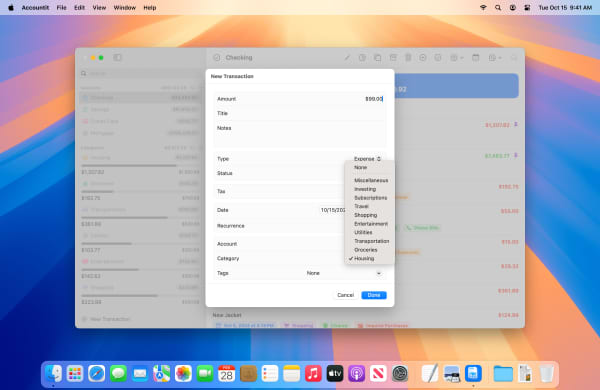Open Spotlight search in menu bar
The image size is (600, 390).
(x=498, y=8)
